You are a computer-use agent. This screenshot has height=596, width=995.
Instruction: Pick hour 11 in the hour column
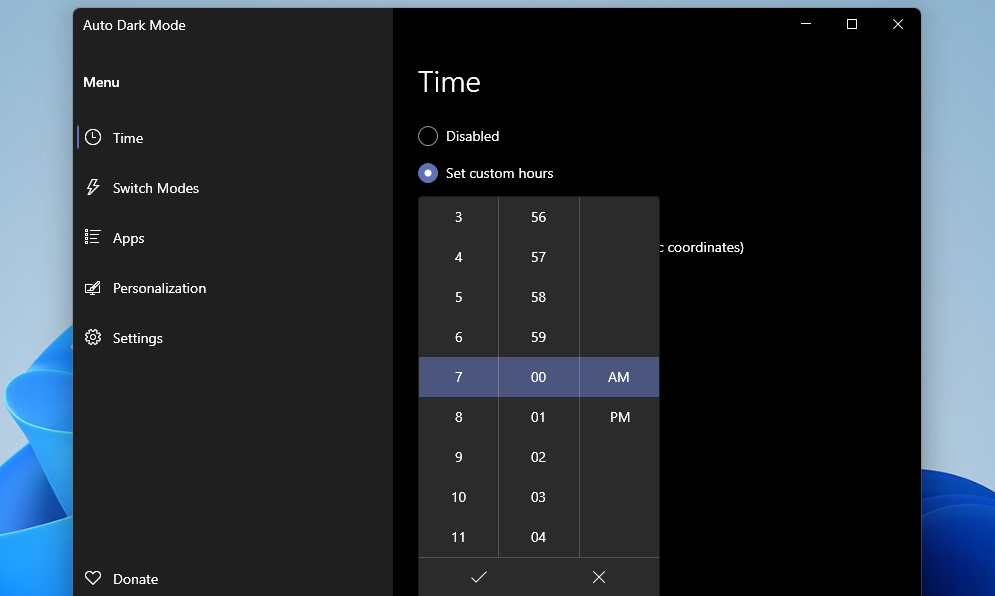point(458,537)
